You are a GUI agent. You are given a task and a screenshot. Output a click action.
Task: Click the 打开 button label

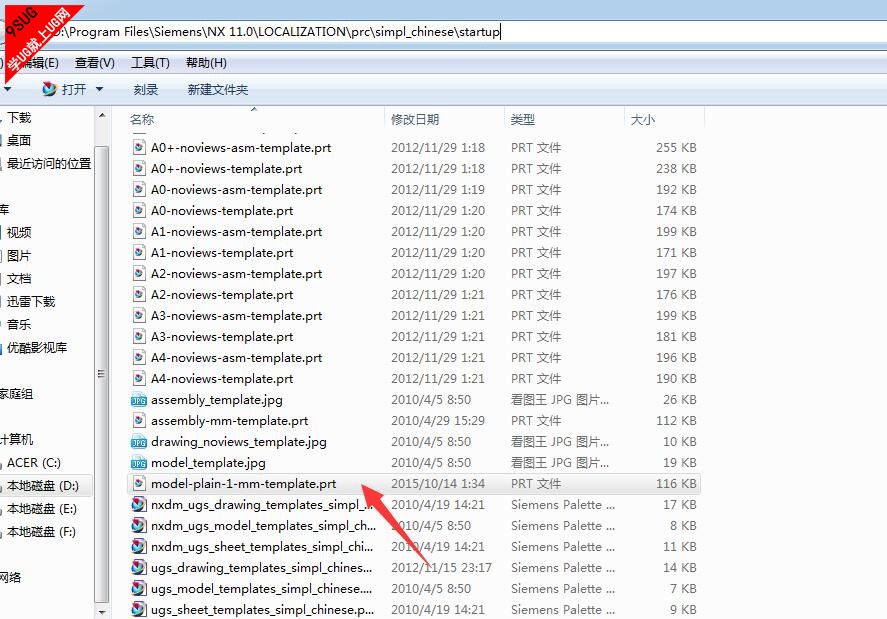(74, 89)
